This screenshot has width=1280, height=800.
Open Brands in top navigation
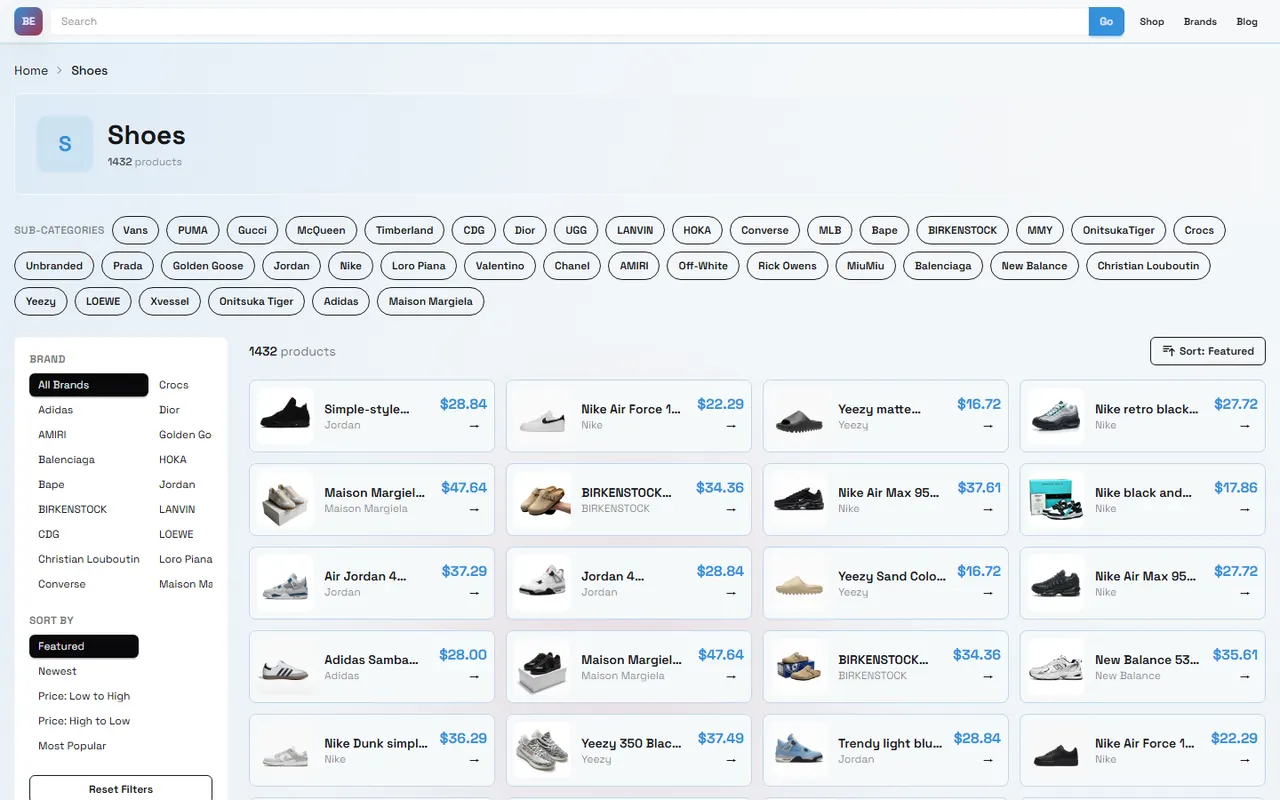pyautogui.click(x=1200, y=21)
